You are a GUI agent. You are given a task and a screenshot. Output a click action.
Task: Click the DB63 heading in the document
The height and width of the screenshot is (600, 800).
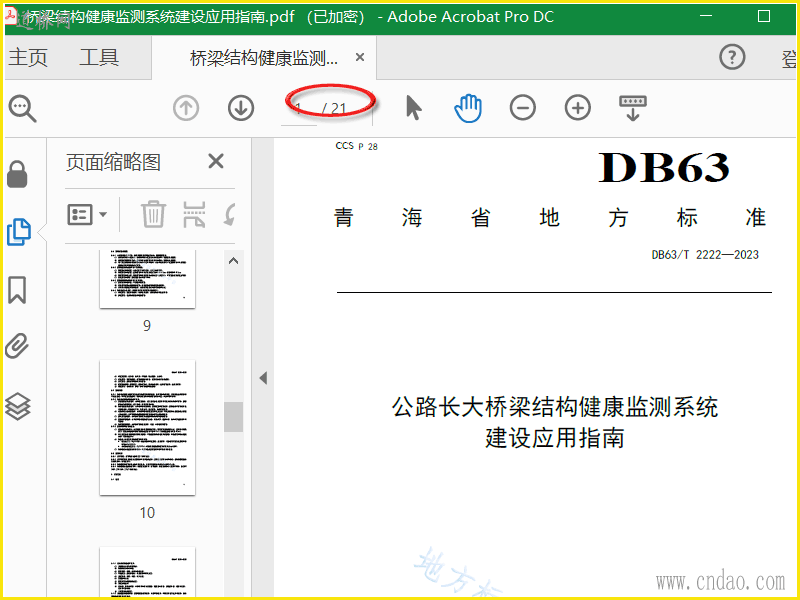tap(664, 168)
